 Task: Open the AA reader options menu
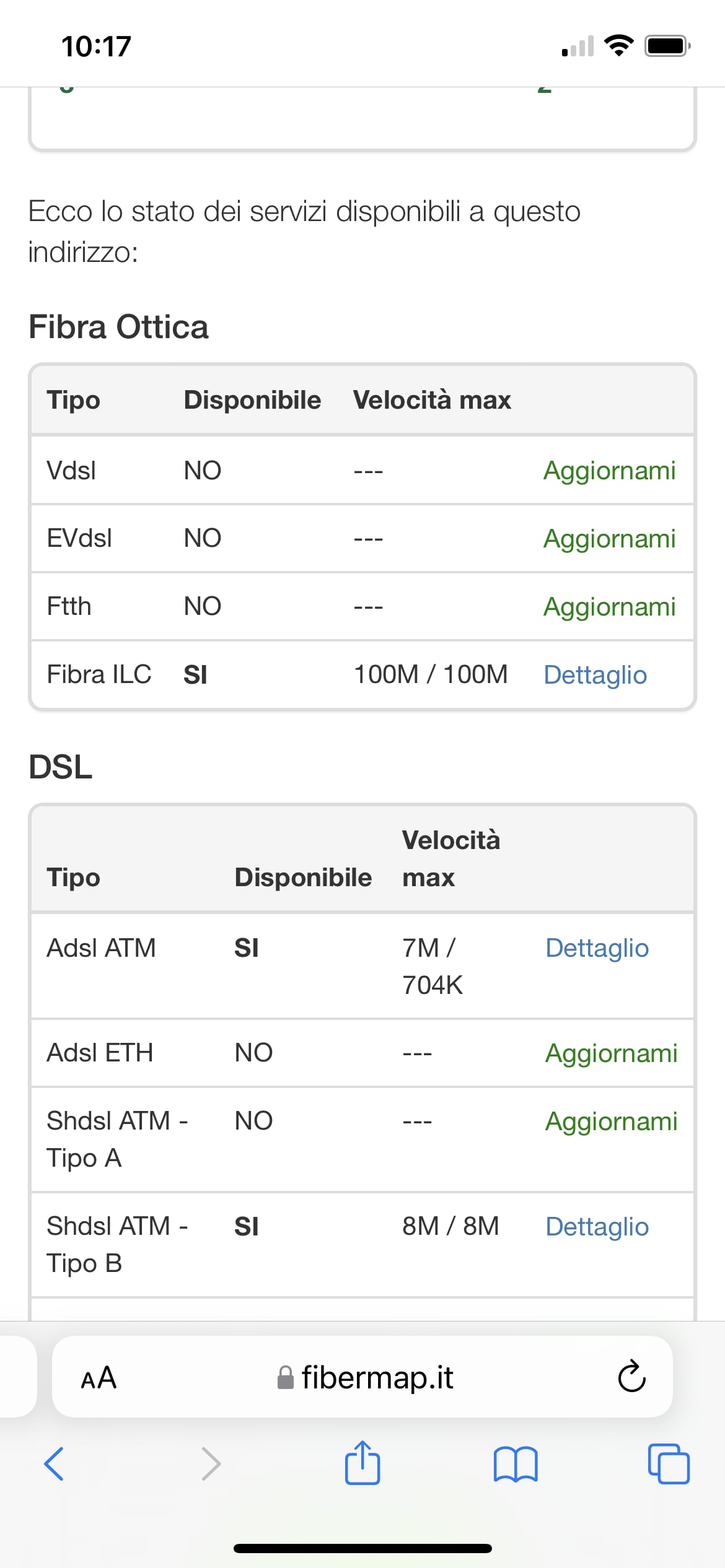click(99, 1378)
